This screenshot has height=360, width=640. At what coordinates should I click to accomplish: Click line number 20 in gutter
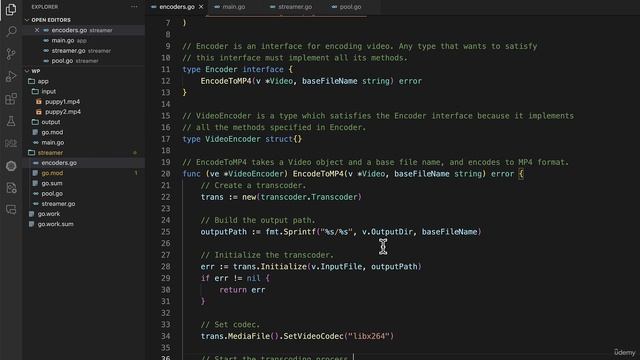coord(165,174)
